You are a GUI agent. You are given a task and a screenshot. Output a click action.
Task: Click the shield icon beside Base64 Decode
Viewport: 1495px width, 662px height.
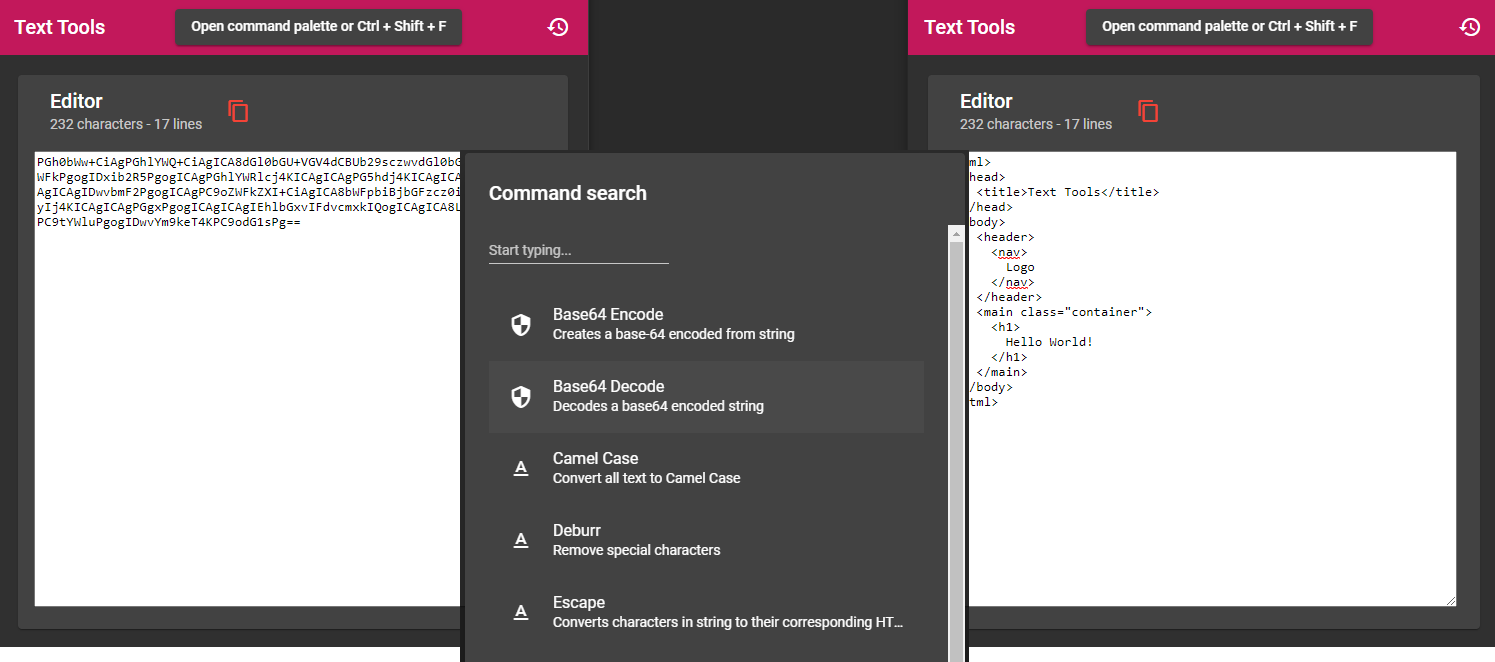(521, 396)
